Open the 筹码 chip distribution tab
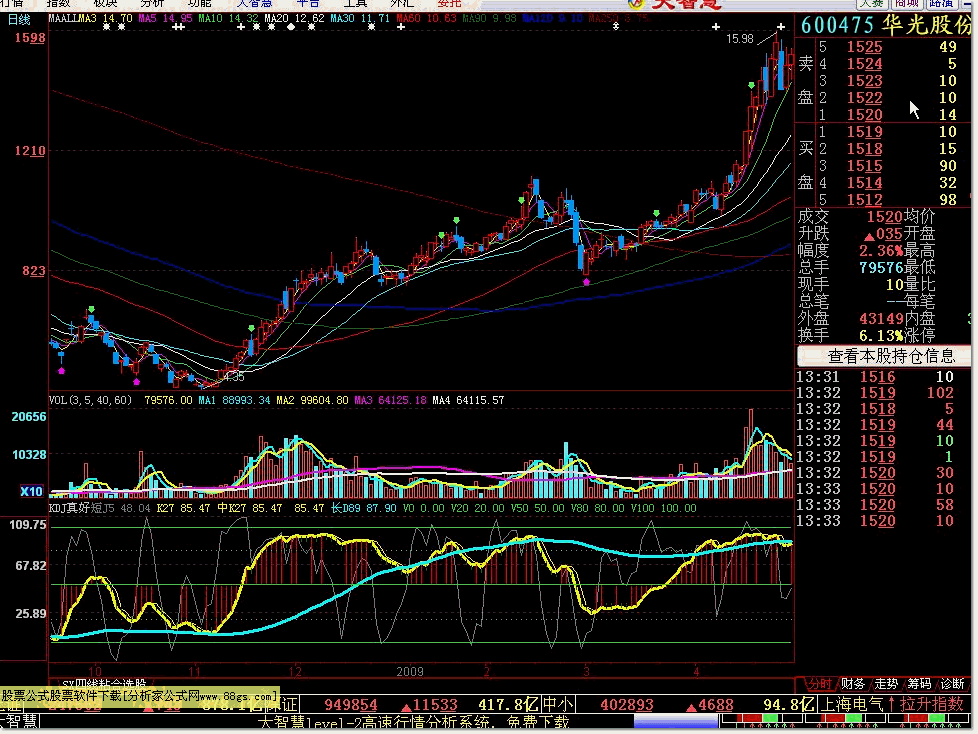978x734 pixels. pyautogui.click(x=919, y=684)
